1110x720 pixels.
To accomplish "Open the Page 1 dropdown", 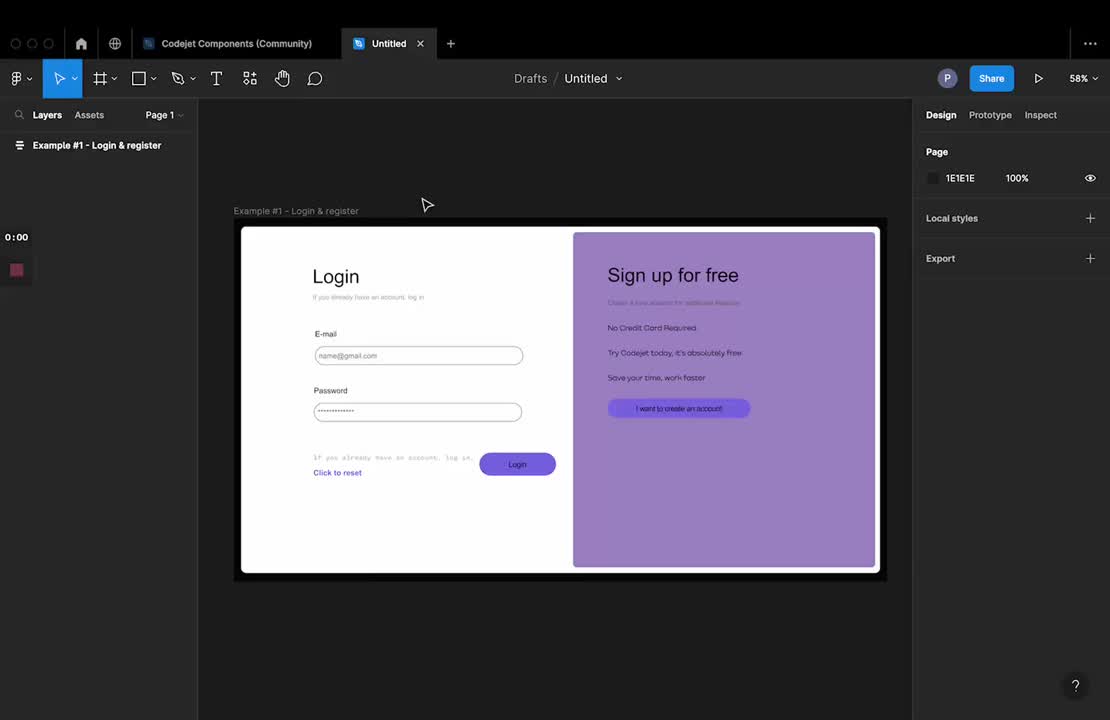I will click(163, 114).
